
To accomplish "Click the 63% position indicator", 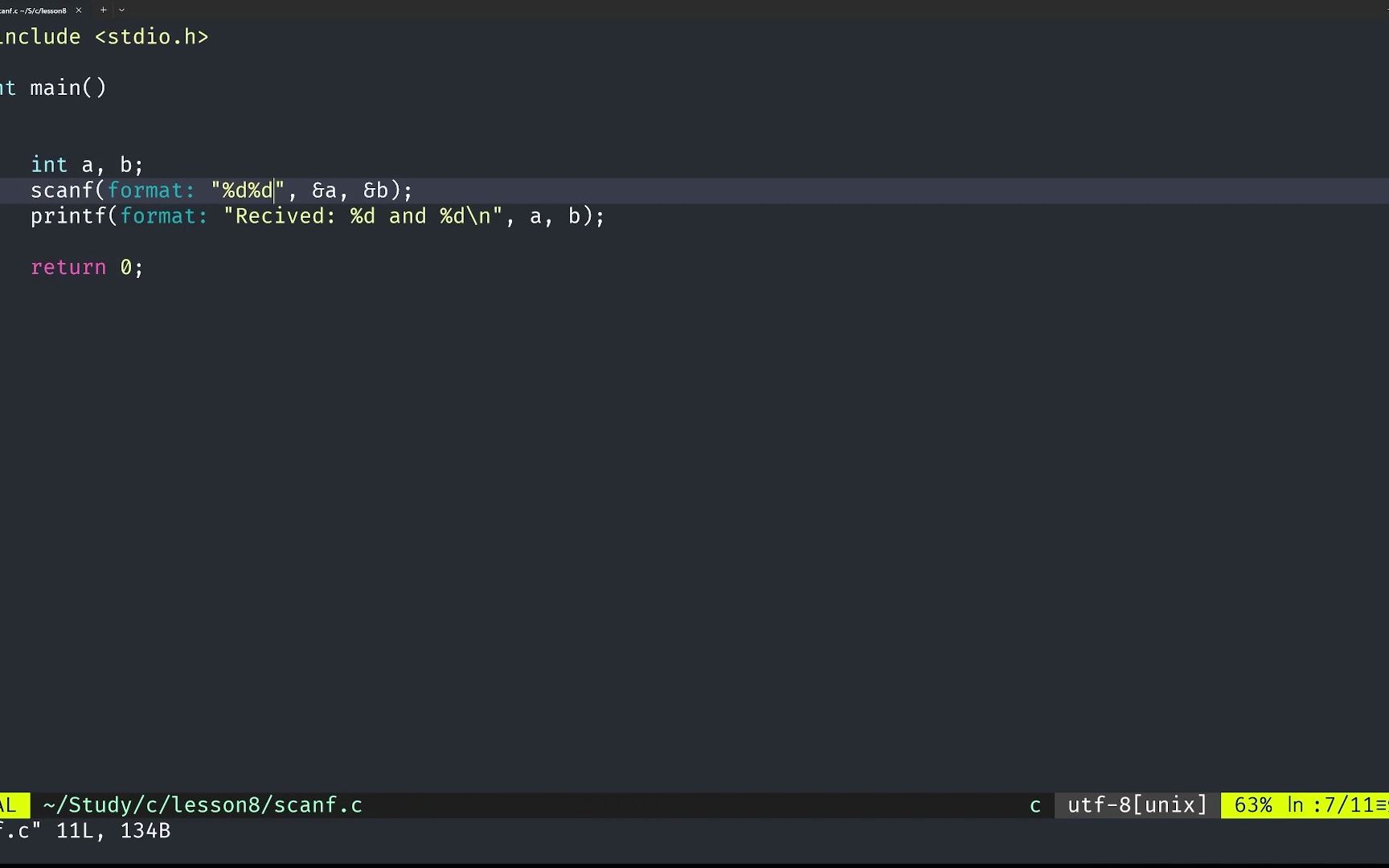I will (x=1252, y=805).
